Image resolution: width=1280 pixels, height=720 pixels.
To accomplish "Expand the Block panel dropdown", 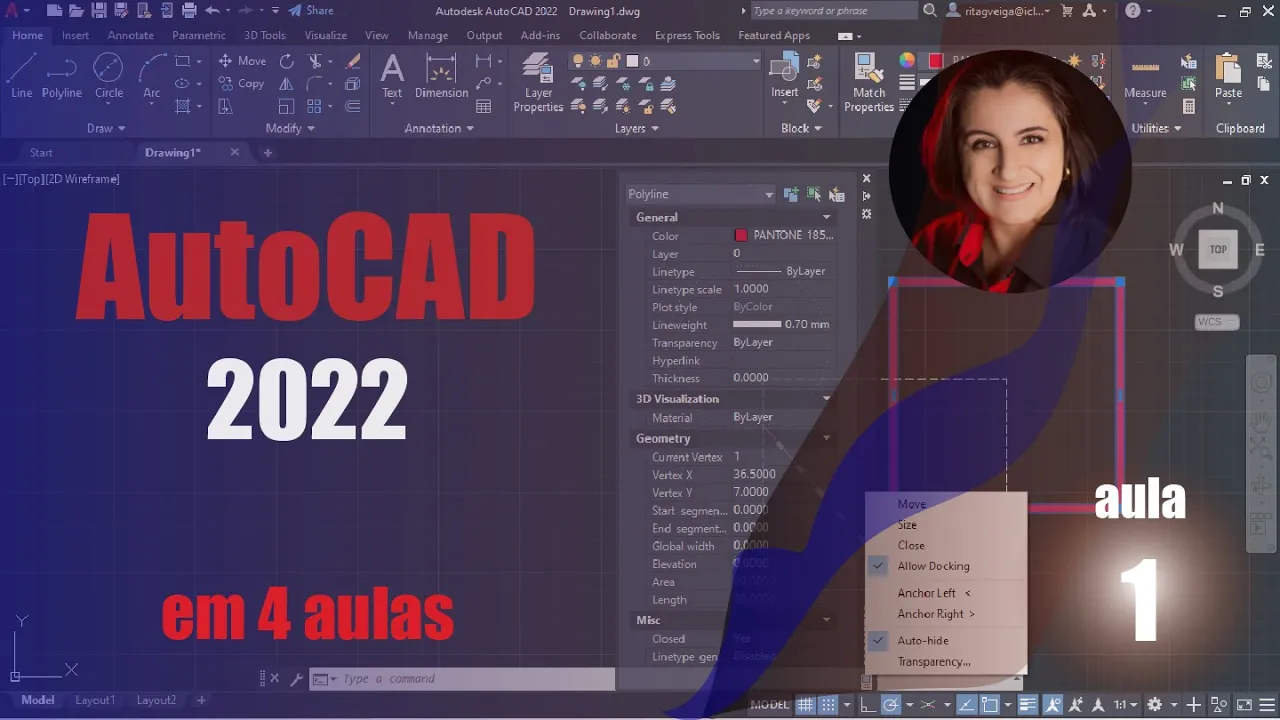I will [801, 128].
